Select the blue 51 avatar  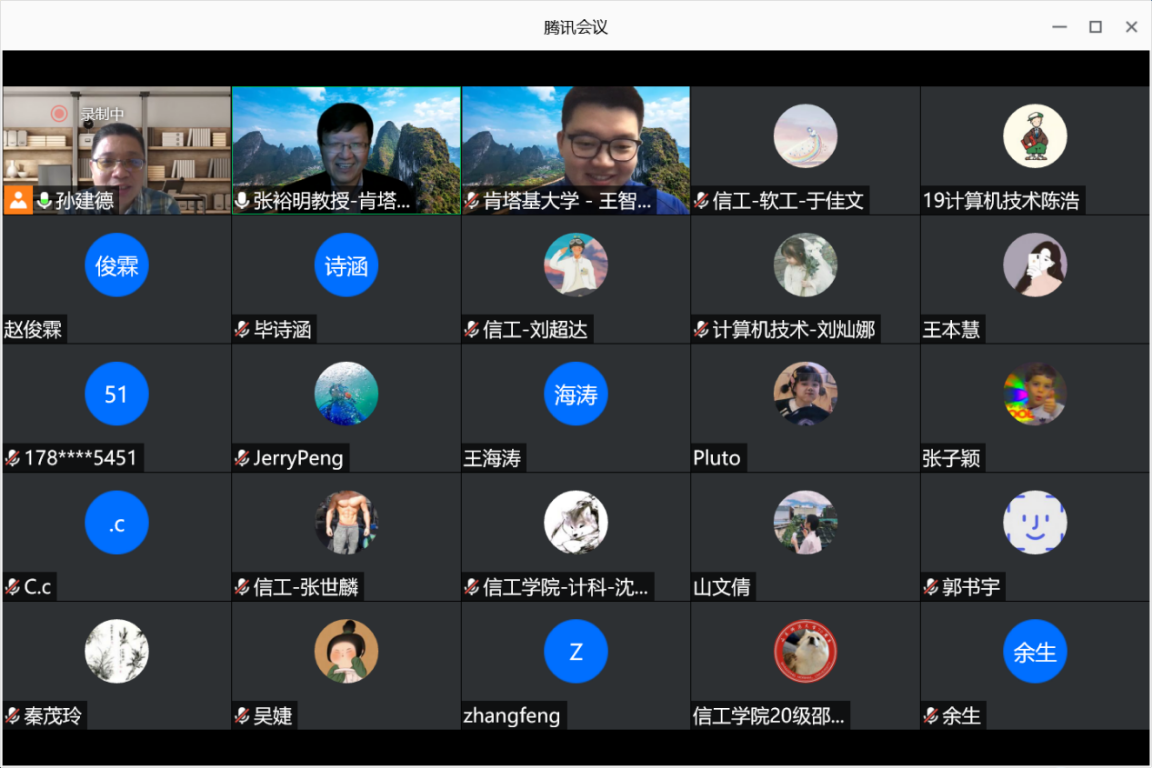coord(117,394)
